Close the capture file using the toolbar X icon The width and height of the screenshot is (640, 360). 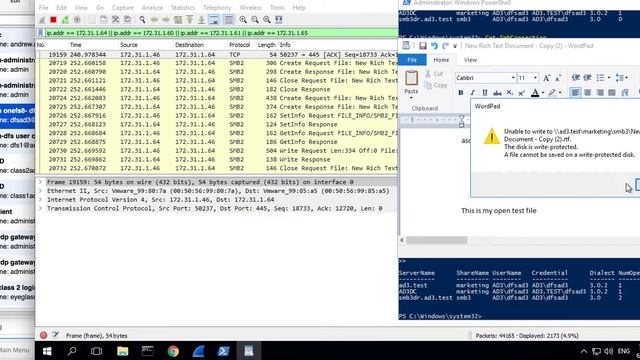116,20
